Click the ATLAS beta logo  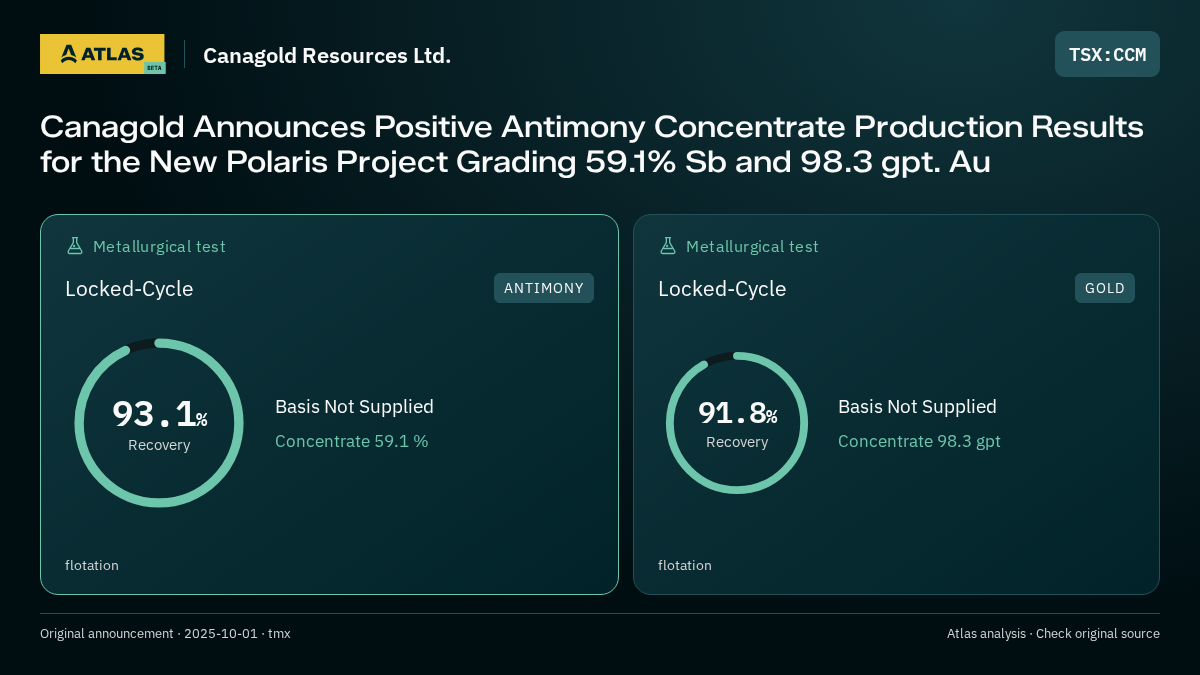click(x=103, y=54)
